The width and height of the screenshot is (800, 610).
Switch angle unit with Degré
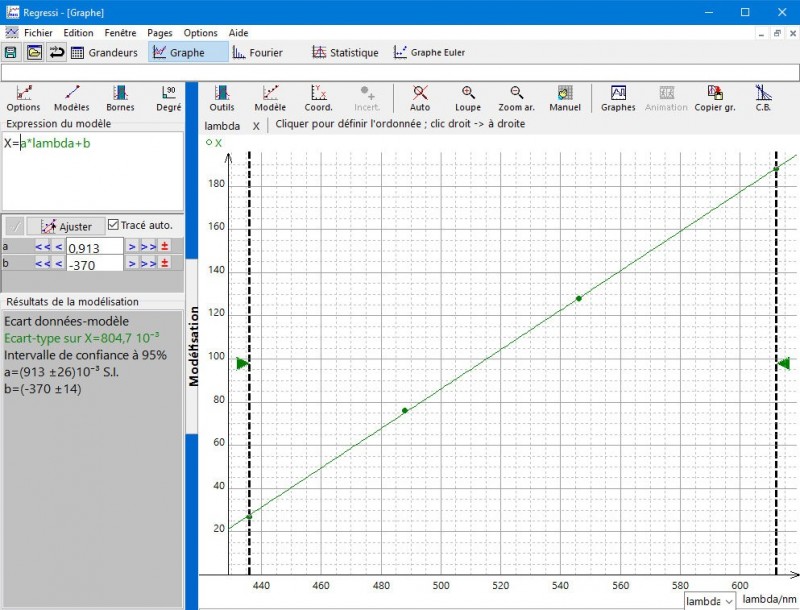(x=169, y=98)
